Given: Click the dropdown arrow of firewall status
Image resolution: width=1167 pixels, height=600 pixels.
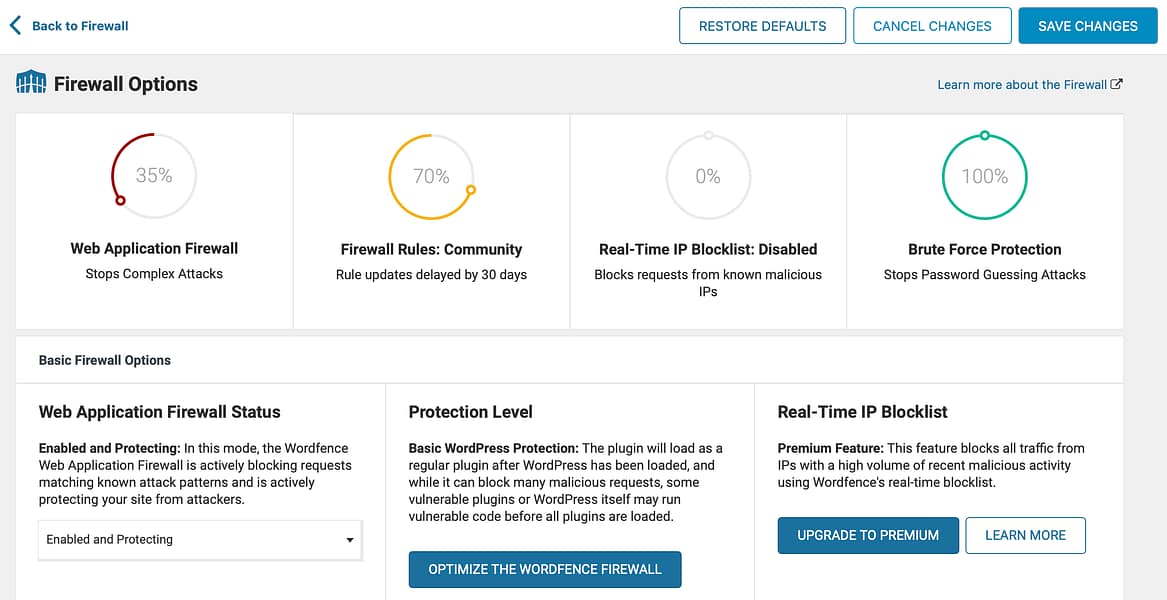Looking at the screenshot, I should click(x=350, y=540).
